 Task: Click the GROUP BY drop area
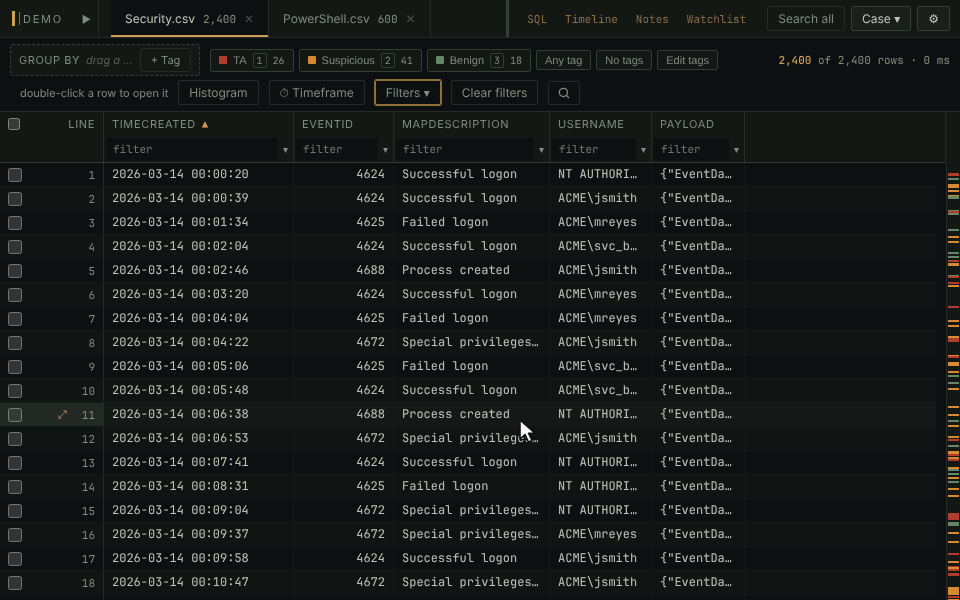[105, 60]
